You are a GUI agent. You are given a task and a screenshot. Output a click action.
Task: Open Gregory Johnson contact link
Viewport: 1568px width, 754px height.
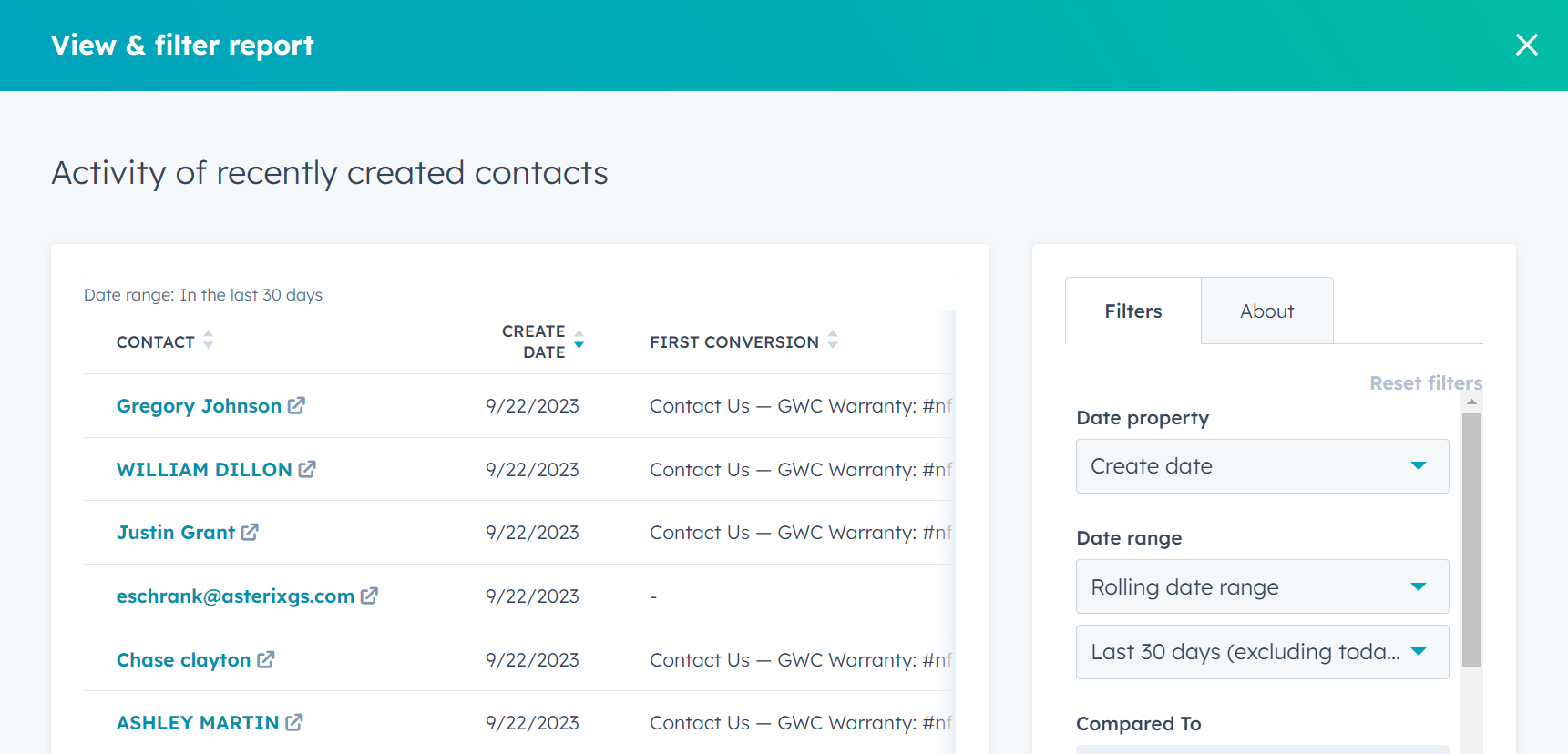(x=199, y=406)
